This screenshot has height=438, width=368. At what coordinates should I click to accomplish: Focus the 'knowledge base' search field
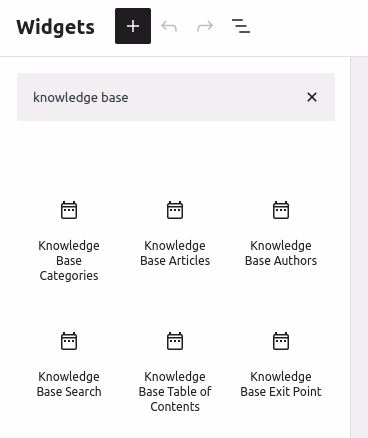point(160,97)
